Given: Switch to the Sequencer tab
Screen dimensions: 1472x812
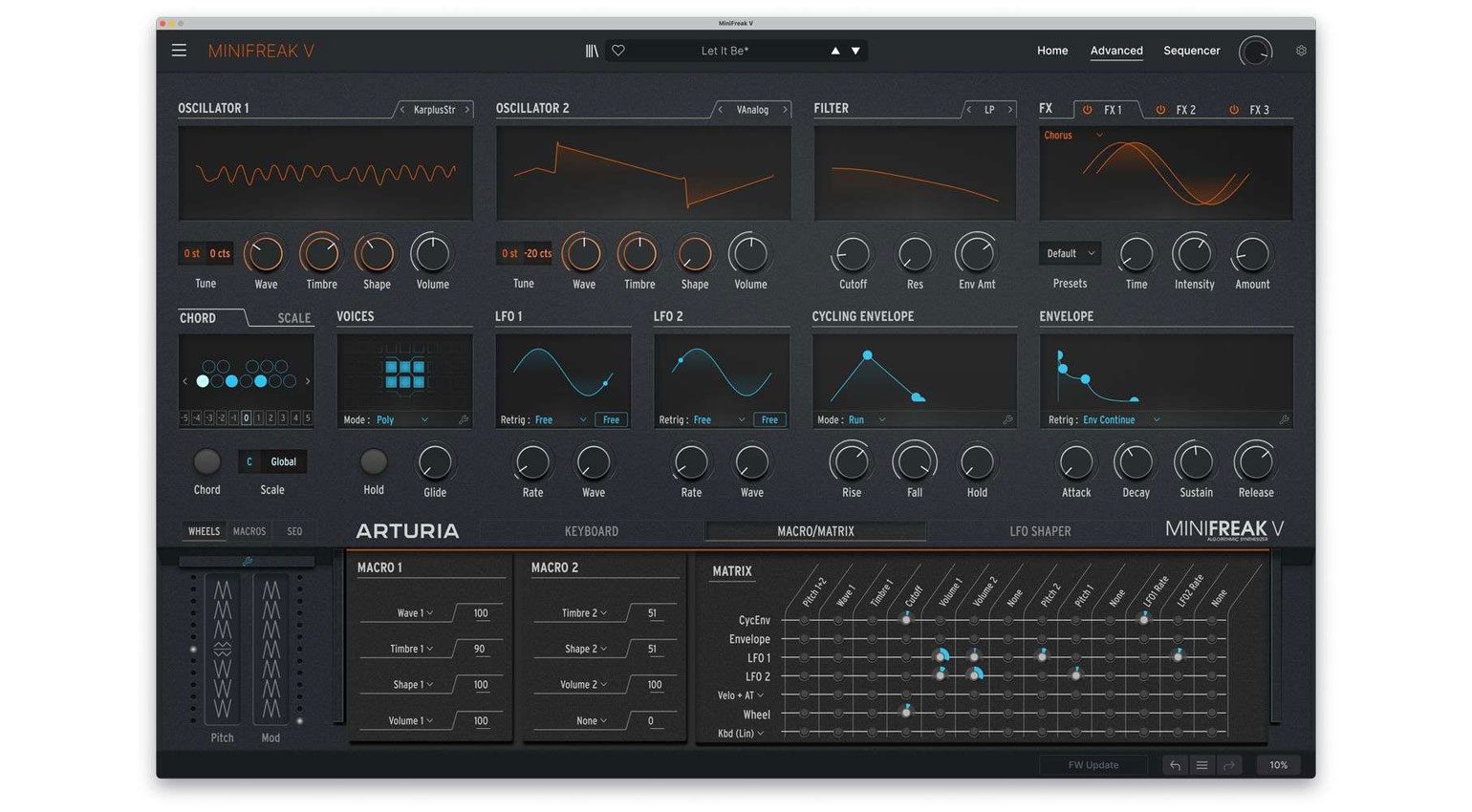Looking at the screenshot, I should pyautogui.click(x=1191, y=51).
